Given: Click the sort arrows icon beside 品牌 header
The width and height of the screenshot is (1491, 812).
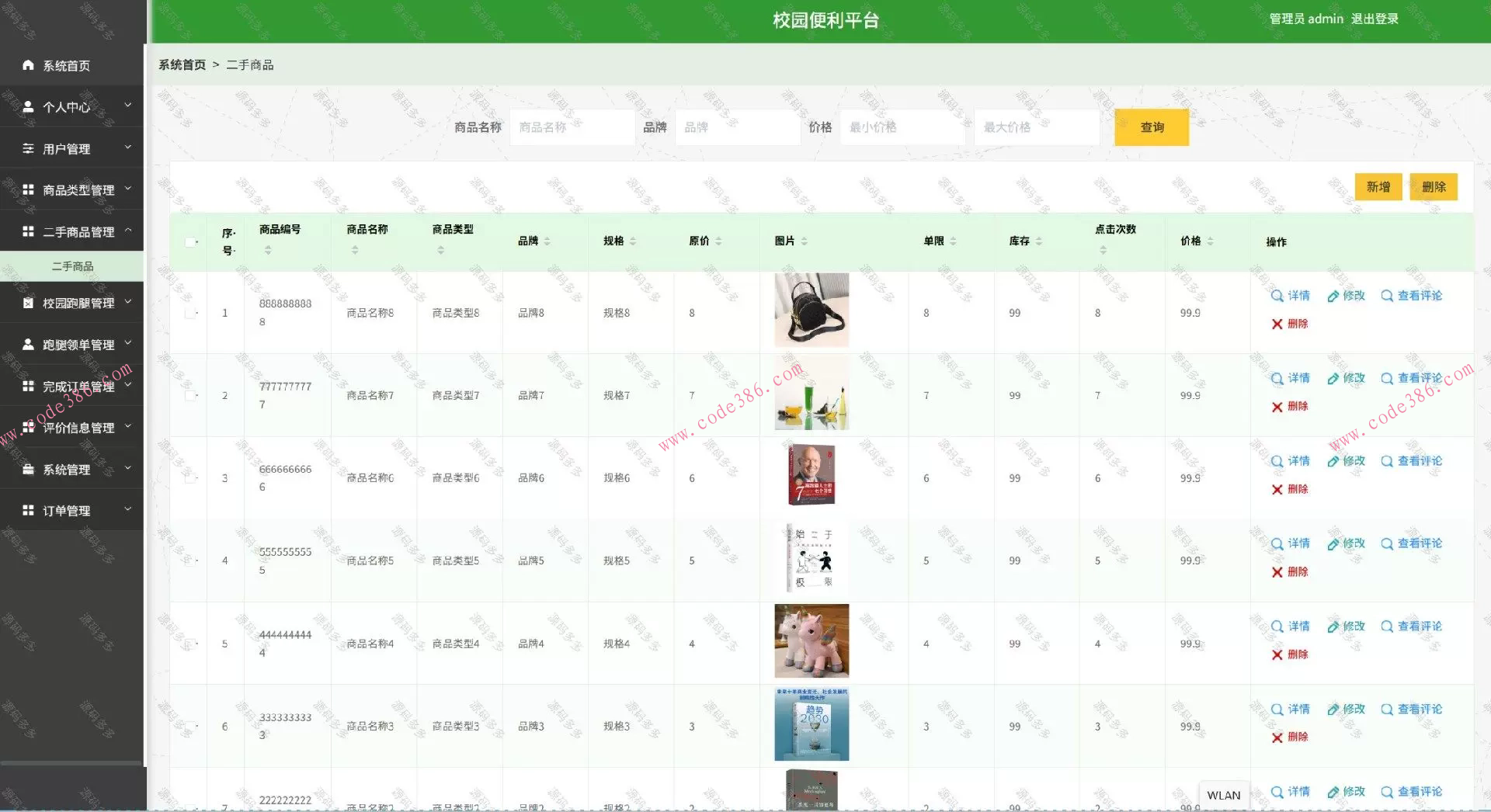Looking at the screenshot, I should pyautogui.click(x=547, y=241).
